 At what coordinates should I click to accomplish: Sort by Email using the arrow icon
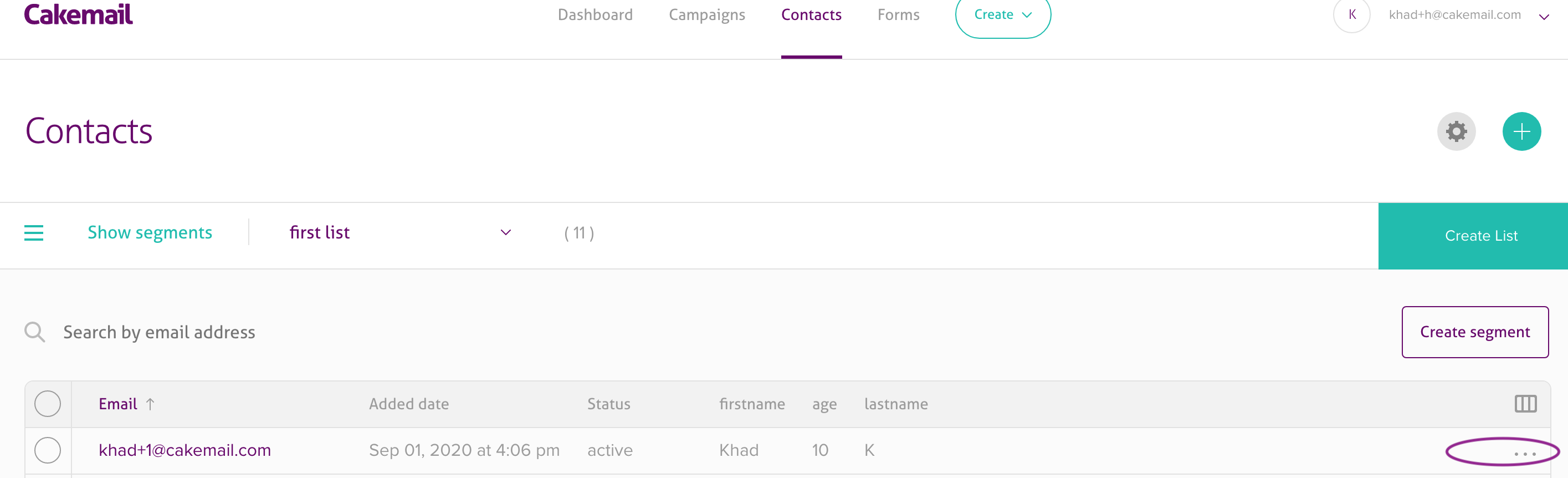pyautogui.click(x=150, y=404)
